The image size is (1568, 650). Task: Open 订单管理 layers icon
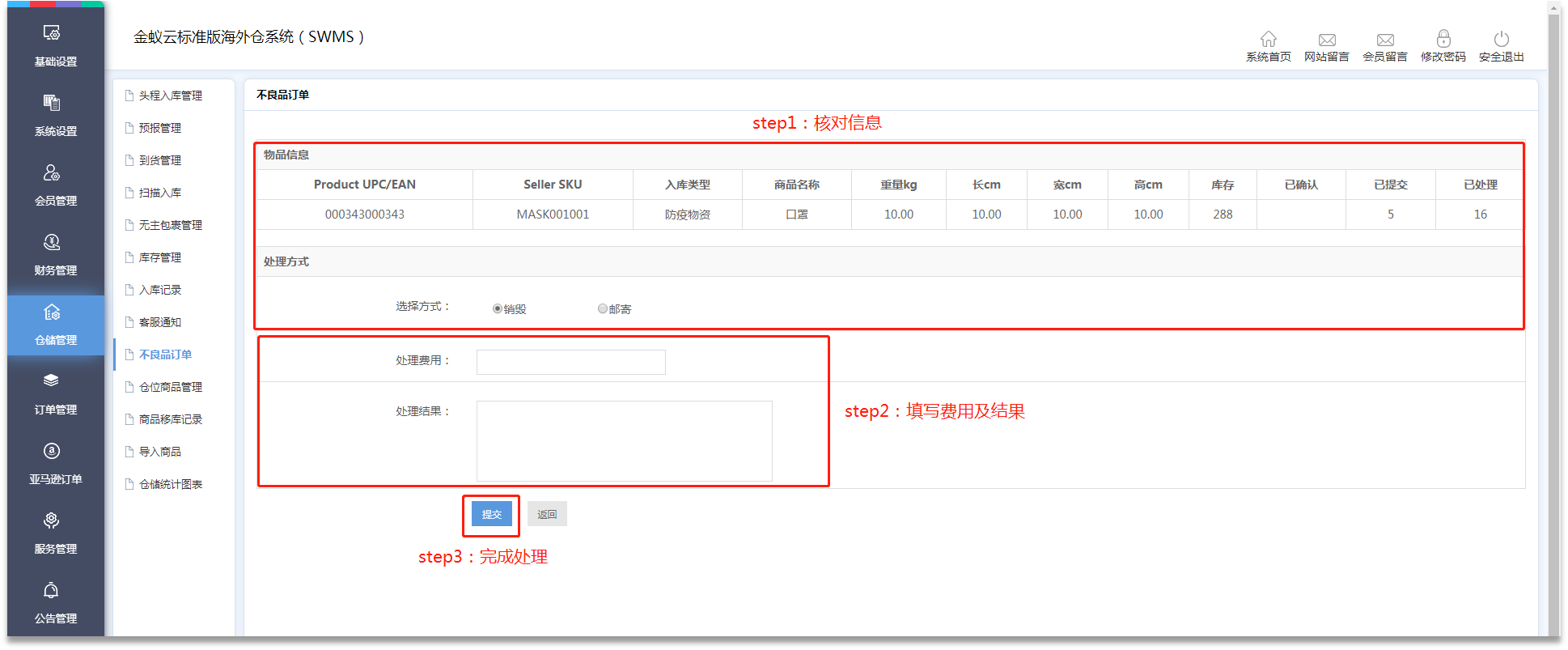(52, 381)
